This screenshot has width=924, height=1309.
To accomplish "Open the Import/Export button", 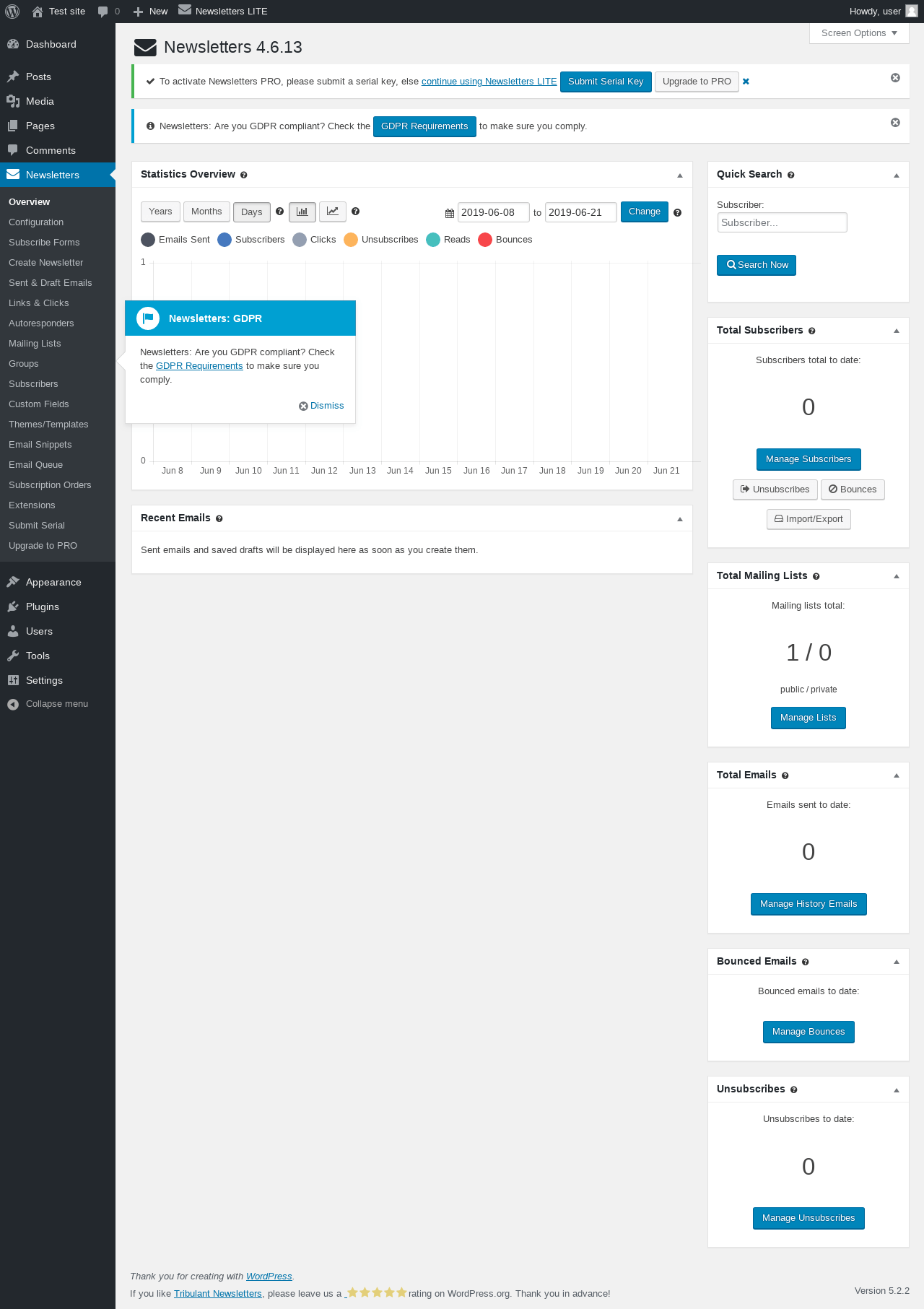I will point(808,519).
